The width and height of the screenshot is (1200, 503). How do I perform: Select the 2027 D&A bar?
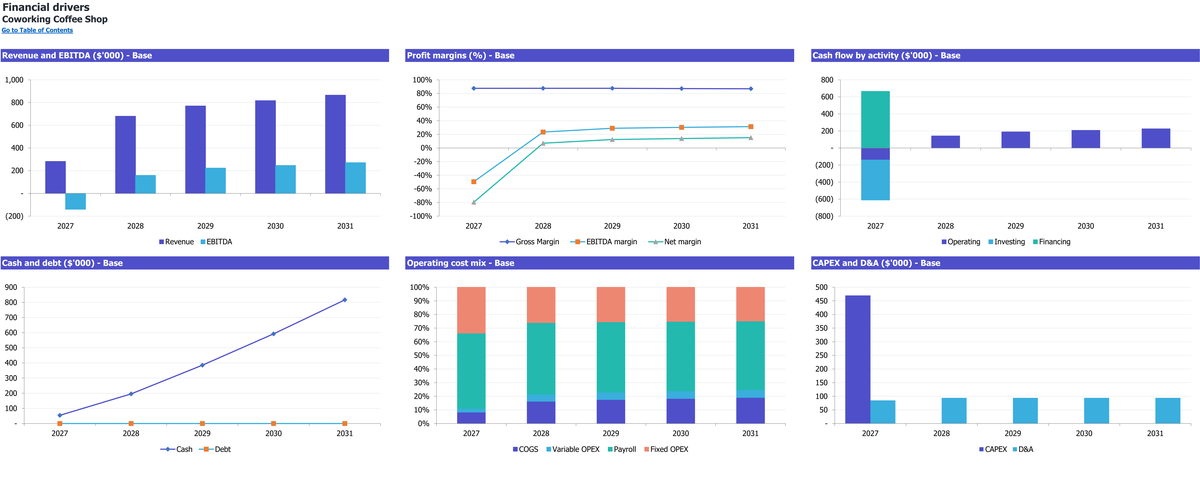coord(881,412)
